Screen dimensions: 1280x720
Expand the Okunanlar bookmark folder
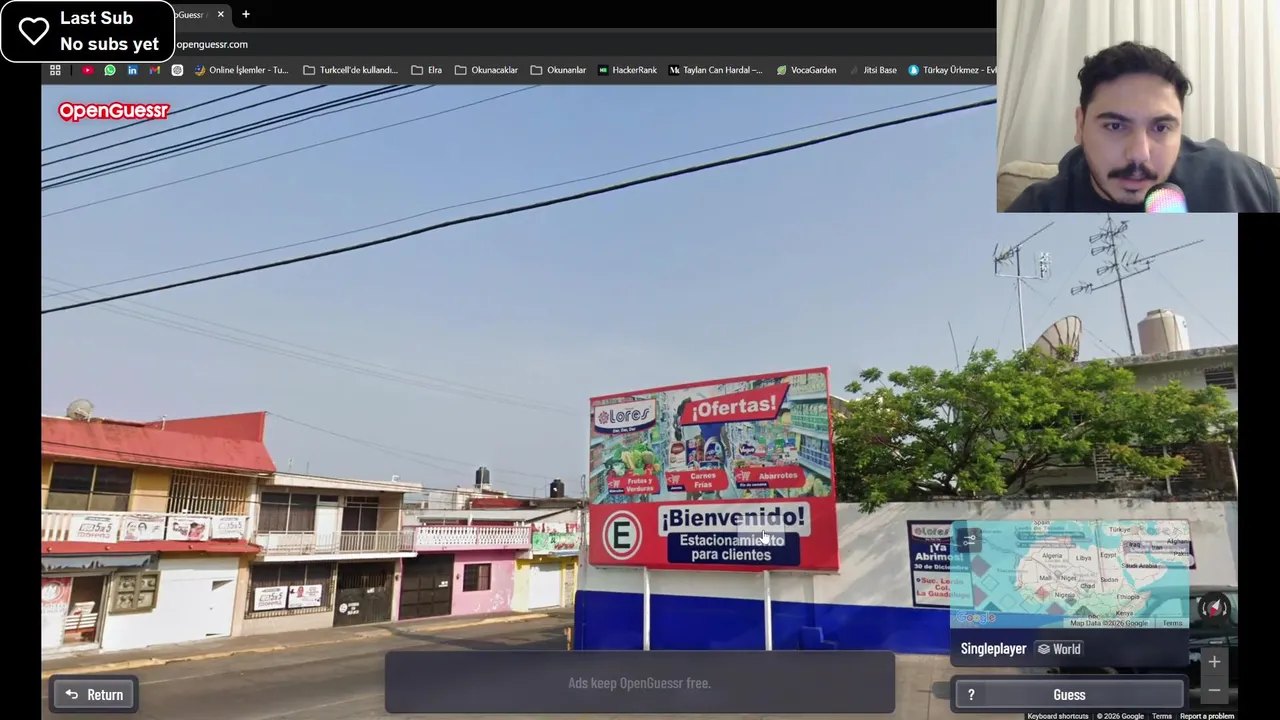click(558, 70)
